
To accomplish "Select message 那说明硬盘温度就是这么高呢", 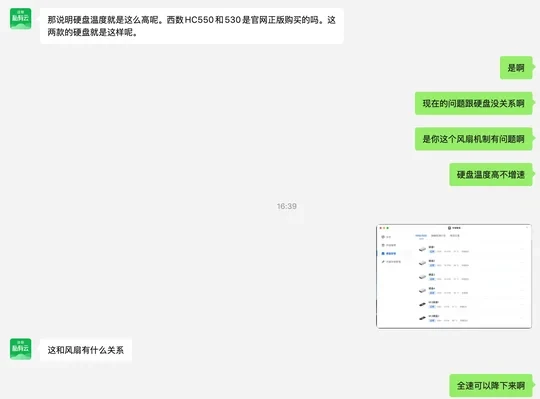I will tap(192, 26).
